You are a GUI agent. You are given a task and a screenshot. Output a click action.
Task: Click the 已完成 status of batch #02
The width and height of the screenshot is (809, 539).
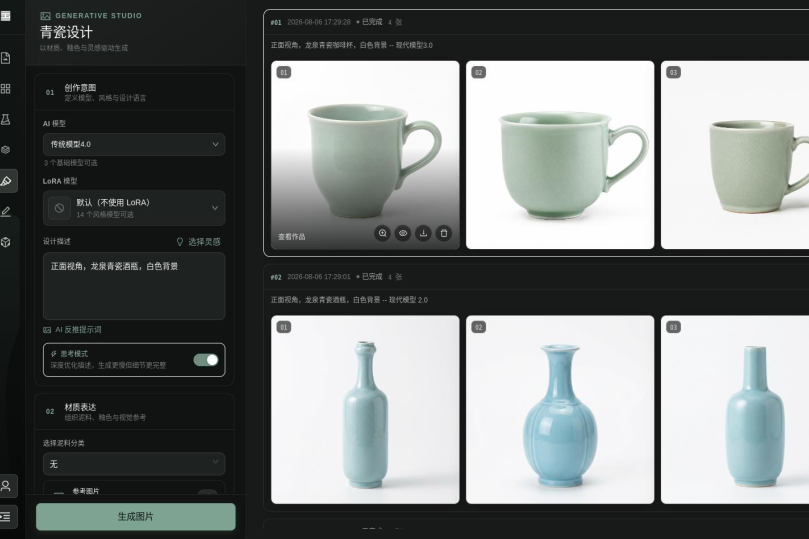tap(369, 277)
